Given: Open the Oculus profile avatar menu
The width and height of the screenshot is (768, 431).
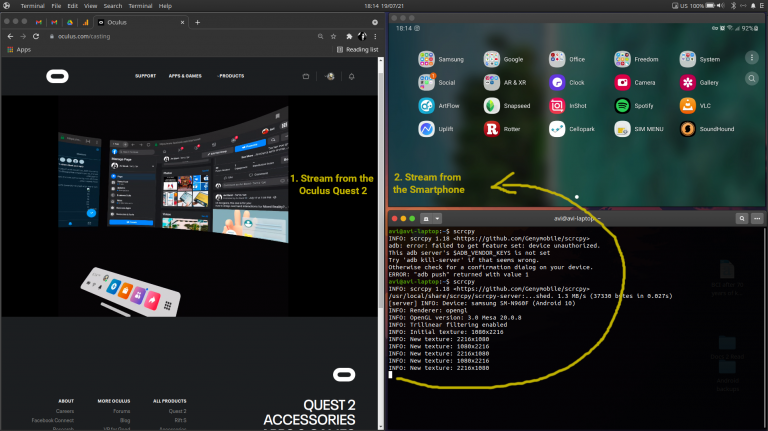Looking at the screenshot, I should click(x=331, y=76).
